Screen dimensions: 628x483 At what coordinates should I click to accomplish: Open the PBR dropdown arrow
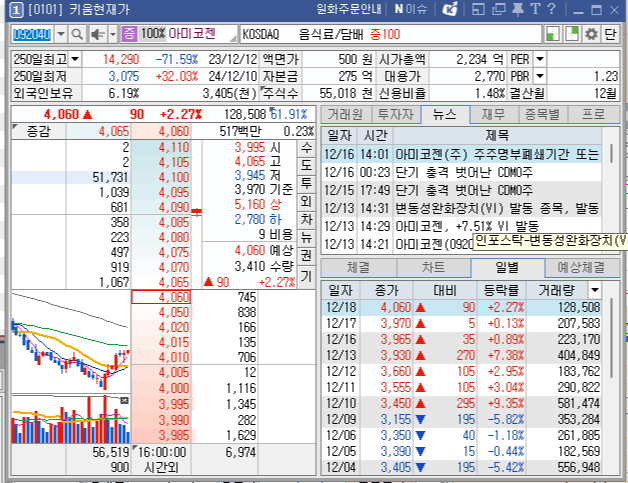point(540,76)
